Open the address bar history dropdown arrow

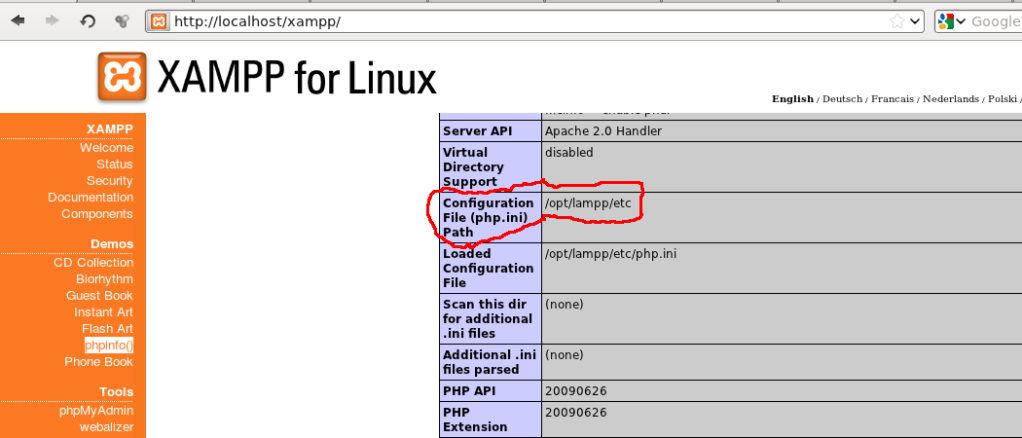(x=914, y=22)
